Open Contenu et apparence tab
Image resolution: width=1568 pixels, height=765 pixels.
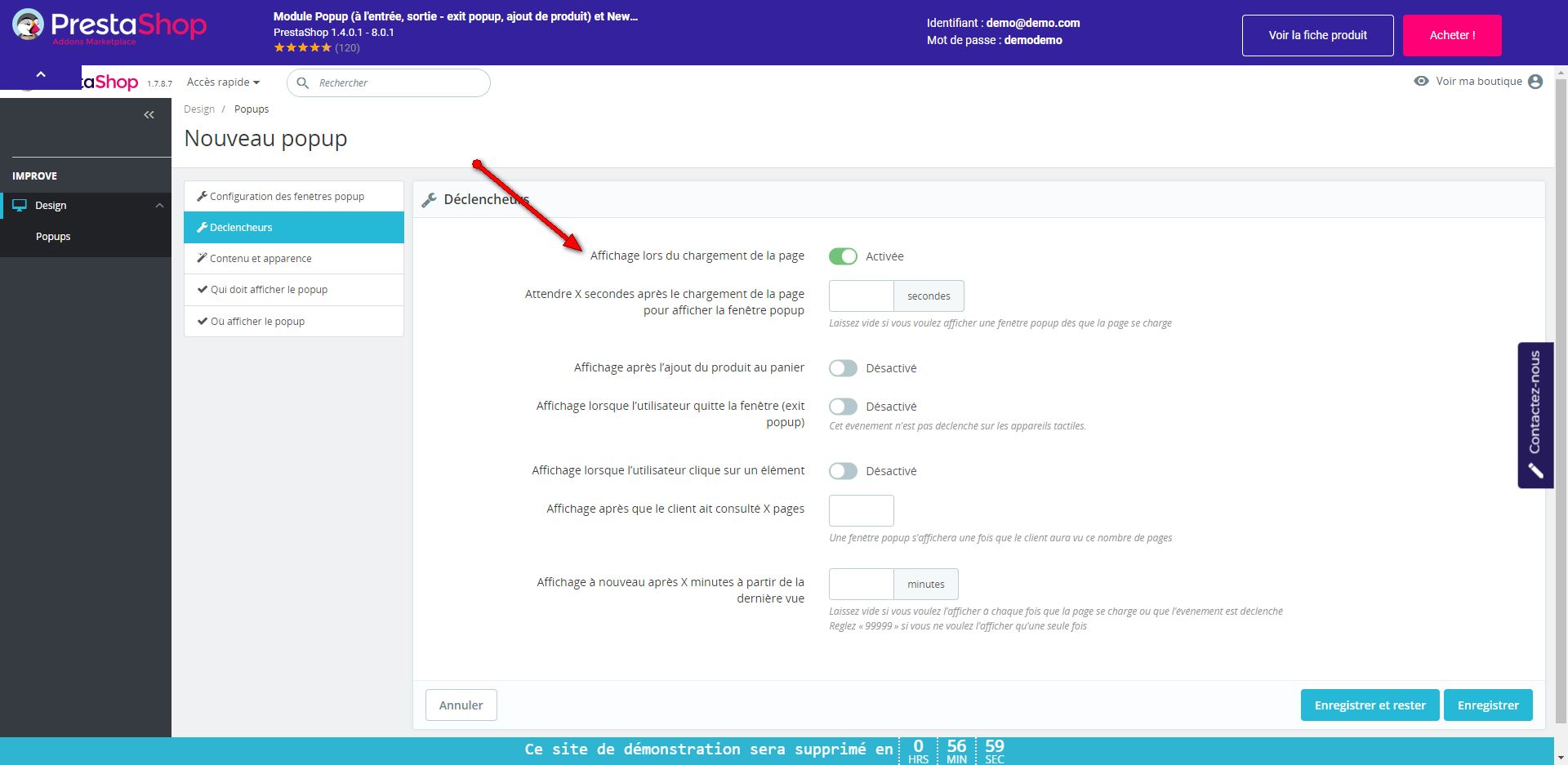click(x=294, y=259)
